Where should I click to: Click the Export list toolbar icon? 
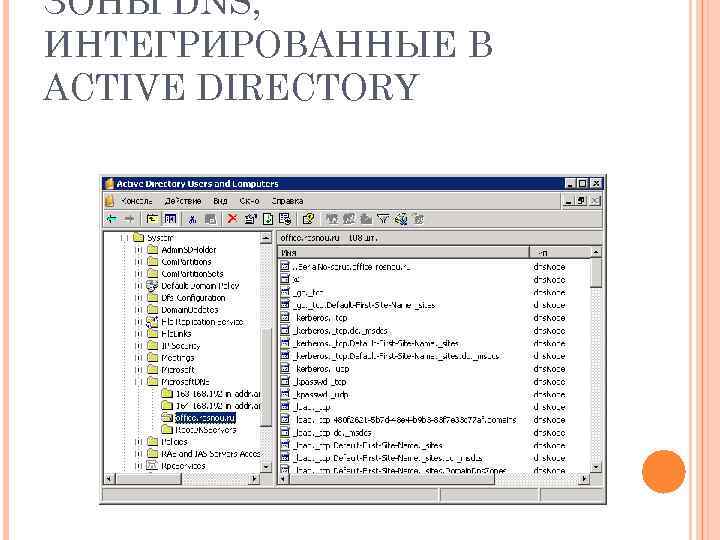point(285,219)
